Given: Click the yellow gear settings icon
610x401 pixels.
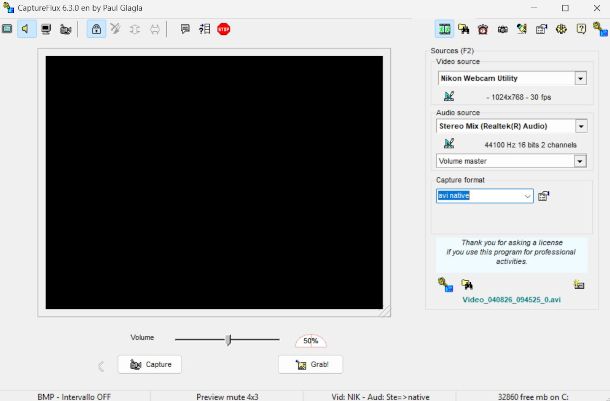Looking at the screenshot, I should (561, 29).
